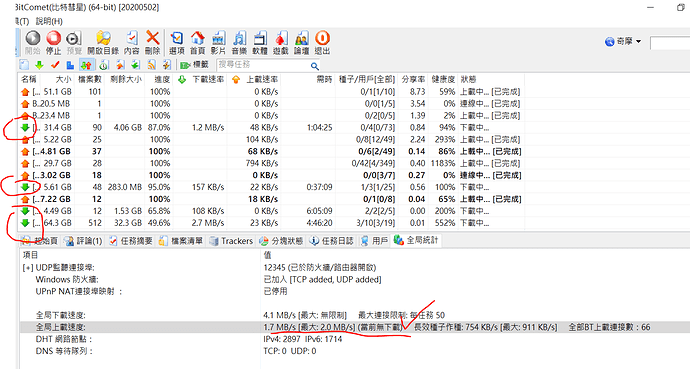Click the RSS feed filter icon
Screen dimensions: 690x369
(151, 65)
